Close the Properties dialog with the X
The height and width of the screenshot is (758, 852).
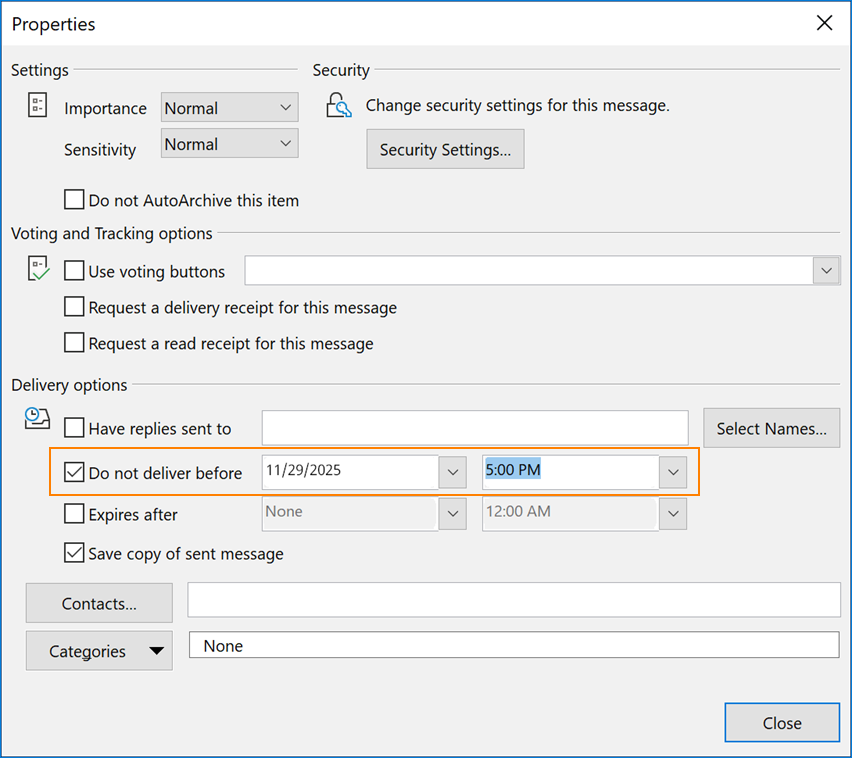coord(824,23)
